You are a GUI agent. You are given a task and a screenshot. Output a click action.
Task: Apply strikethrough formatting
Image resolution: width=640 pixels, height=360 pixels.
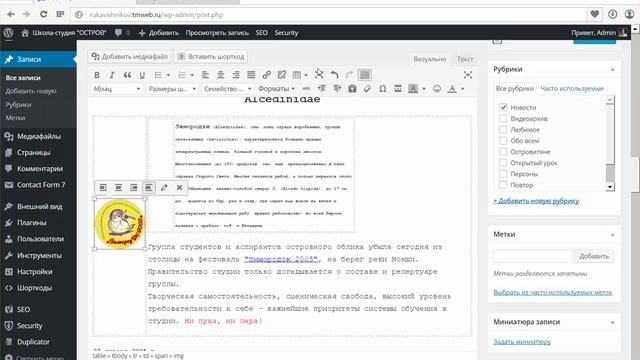click(x=306, y=89)
